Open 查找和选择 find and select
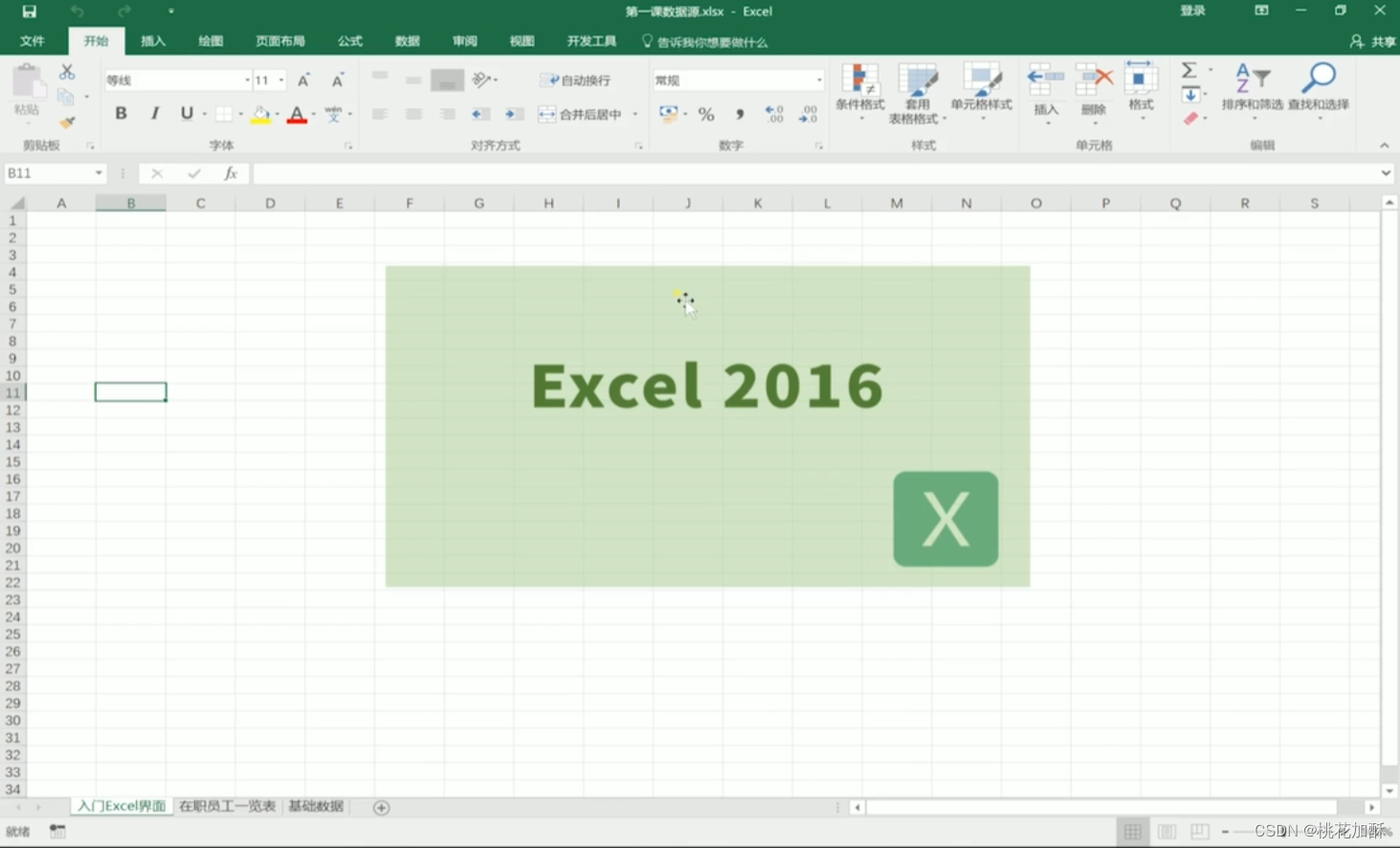The width and height of the screenshot is (1400, 848). pos(1319,92)
